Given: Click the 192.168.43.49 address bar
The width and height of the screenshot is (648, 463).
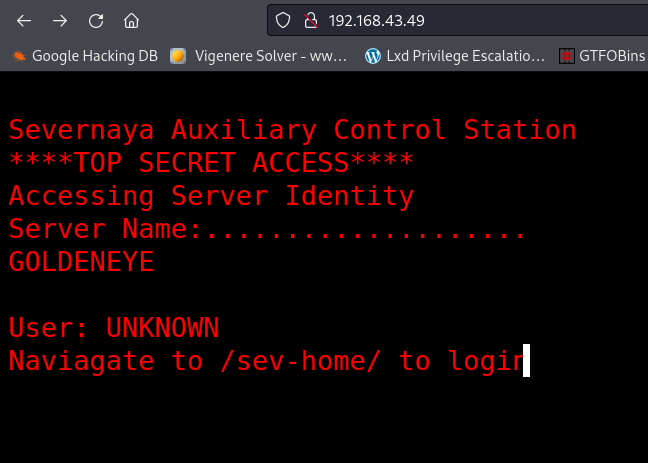Looking at the screenshot, I should click(x=420, y=20).
